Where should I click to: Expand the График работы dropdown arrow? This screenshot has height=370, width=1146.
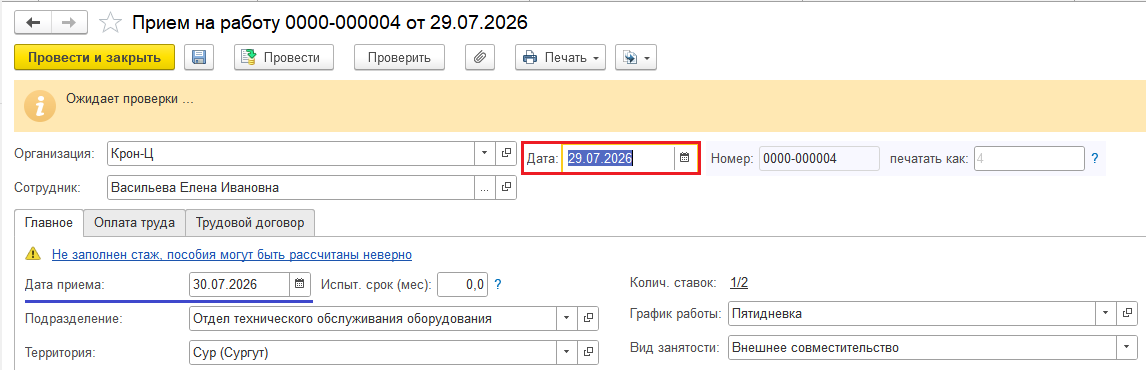[1107, 313]
